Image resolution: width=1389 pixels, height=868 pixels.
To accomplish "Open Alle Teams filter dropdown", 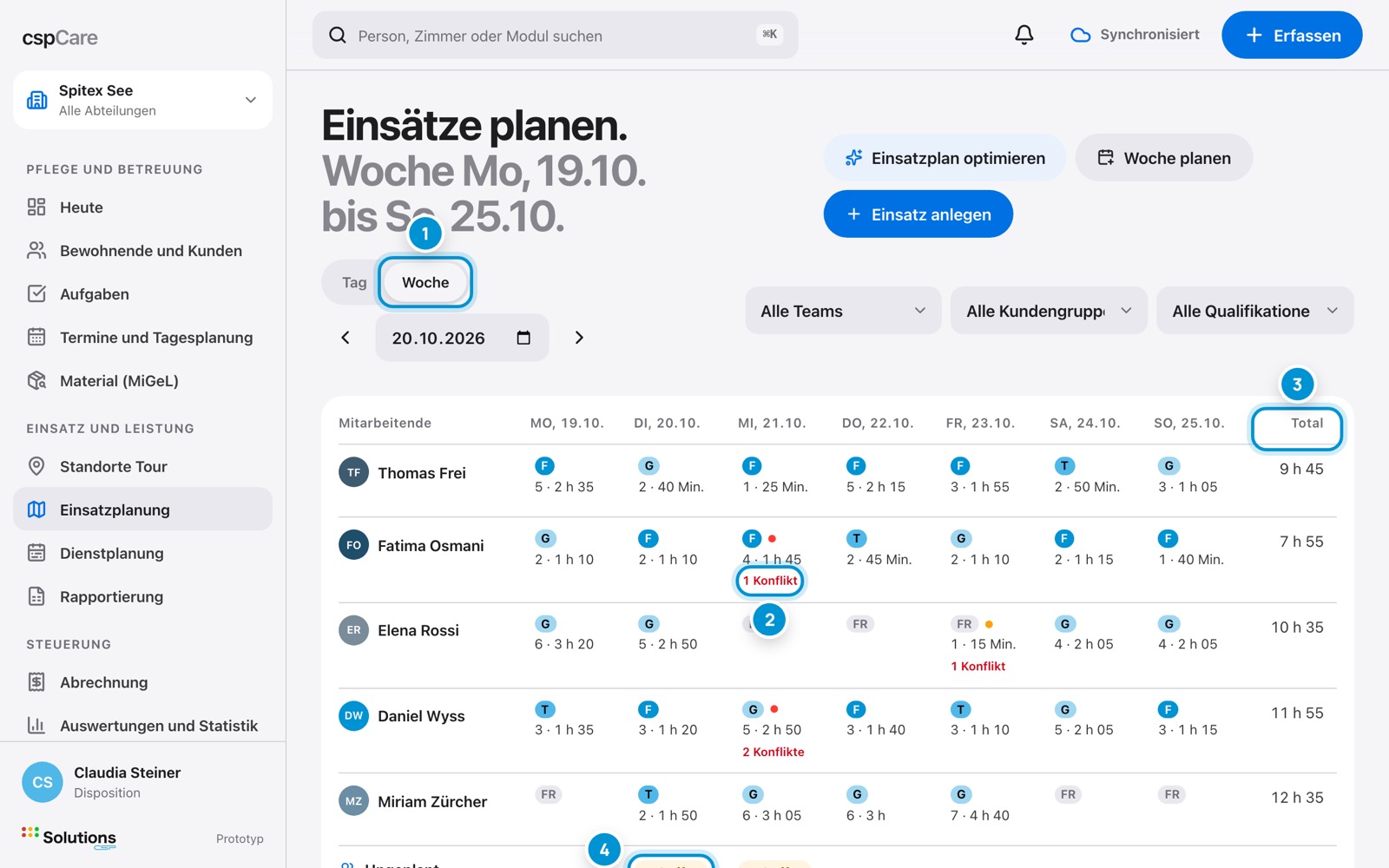I will coord(843,311).
